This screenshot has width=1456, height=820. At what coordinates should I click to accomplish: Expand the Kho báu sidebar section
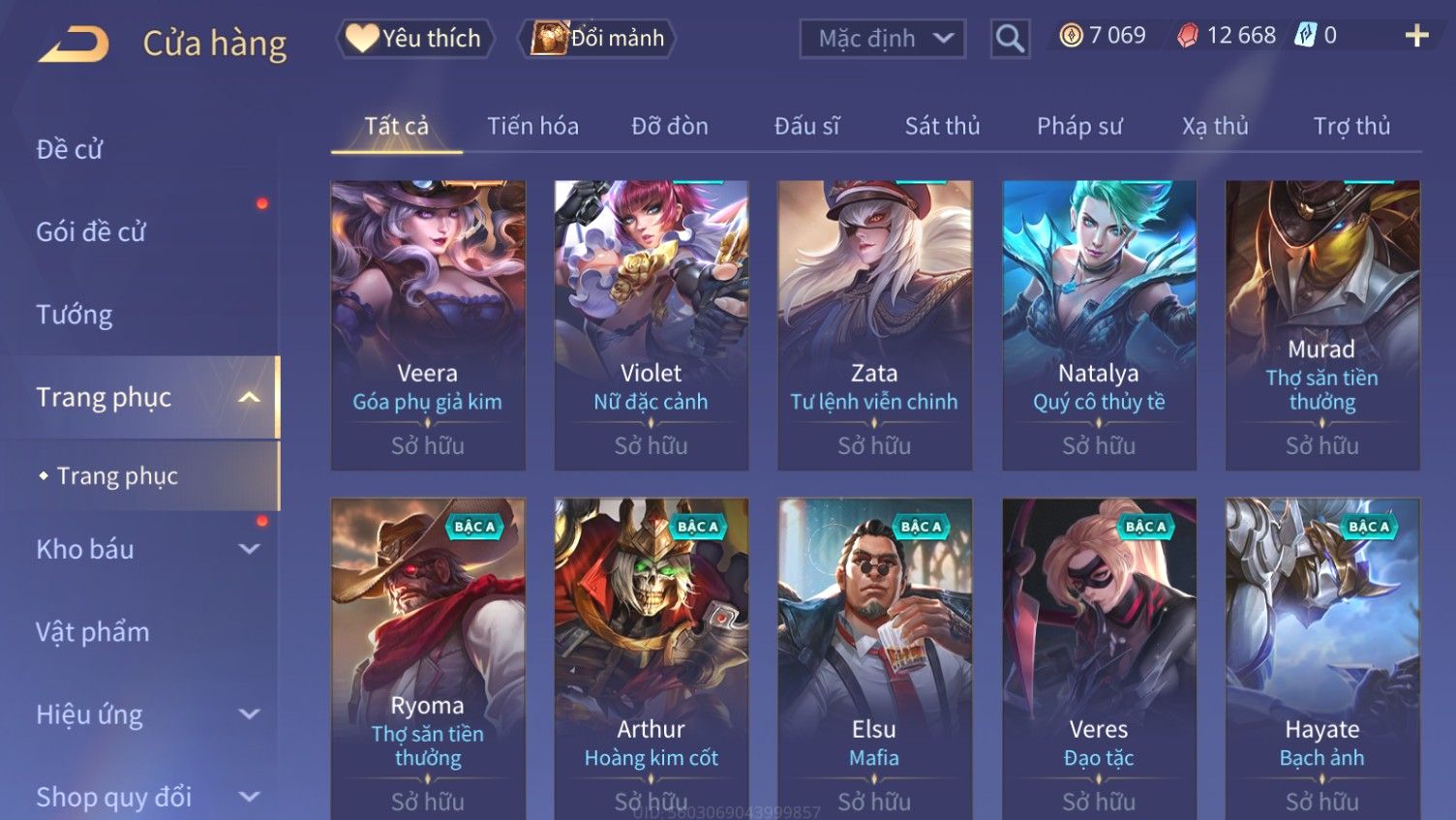[x=249, y=549]
